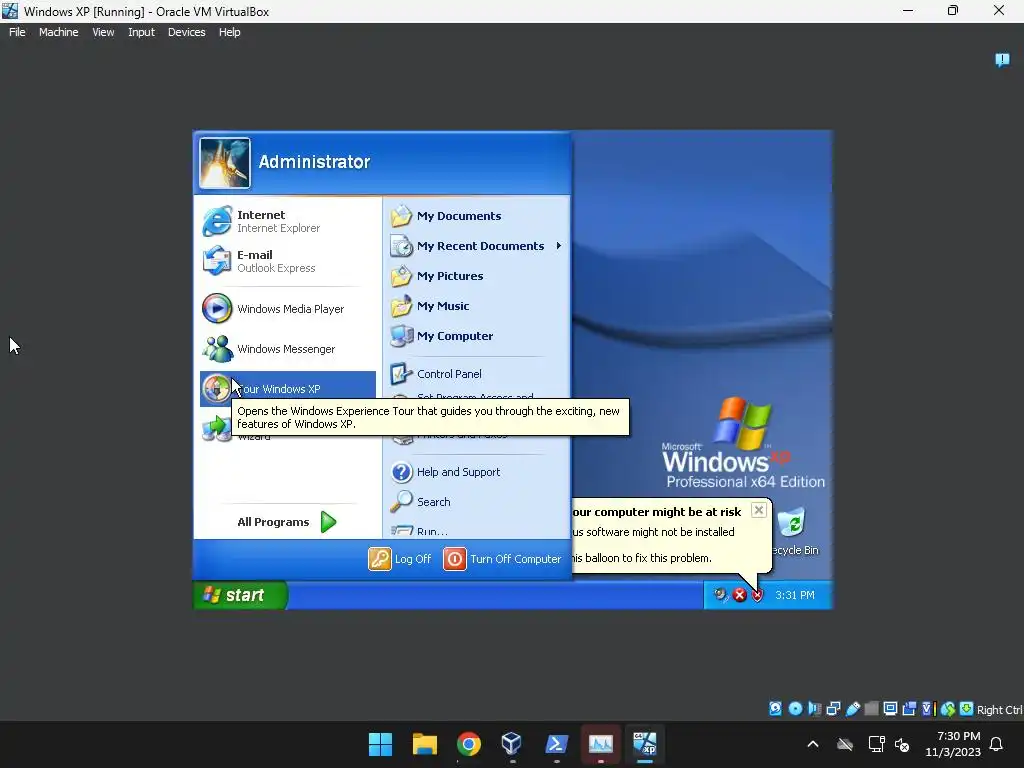Open Search from the Start menu
Viewport: 1024px width, 768px height.
(477, 502)
